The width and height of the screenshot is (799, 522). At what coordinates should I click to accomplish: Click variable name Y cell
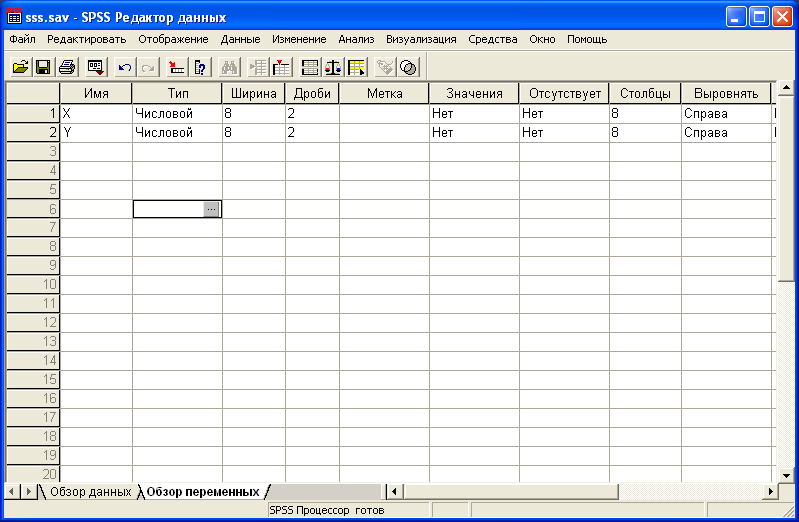tap(96, 133)
